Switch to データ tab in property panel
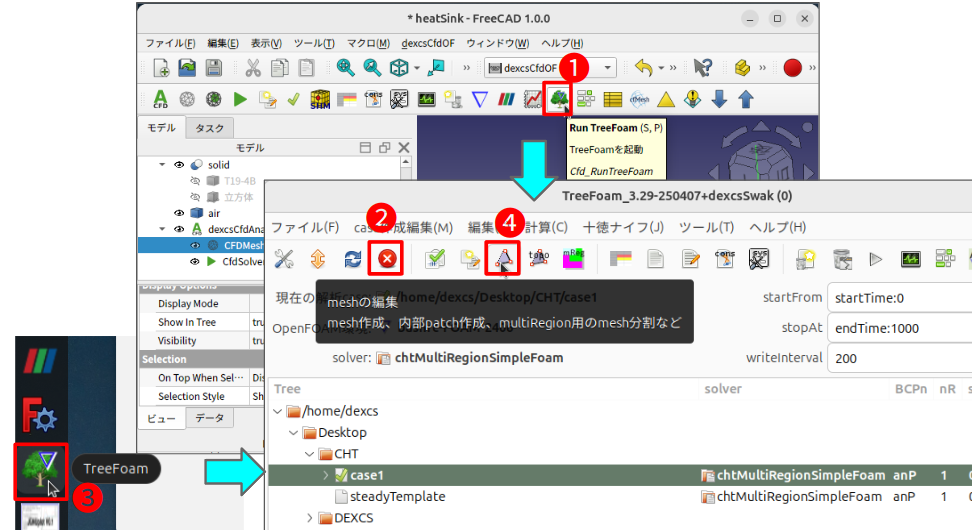 [x=210, y=418]
